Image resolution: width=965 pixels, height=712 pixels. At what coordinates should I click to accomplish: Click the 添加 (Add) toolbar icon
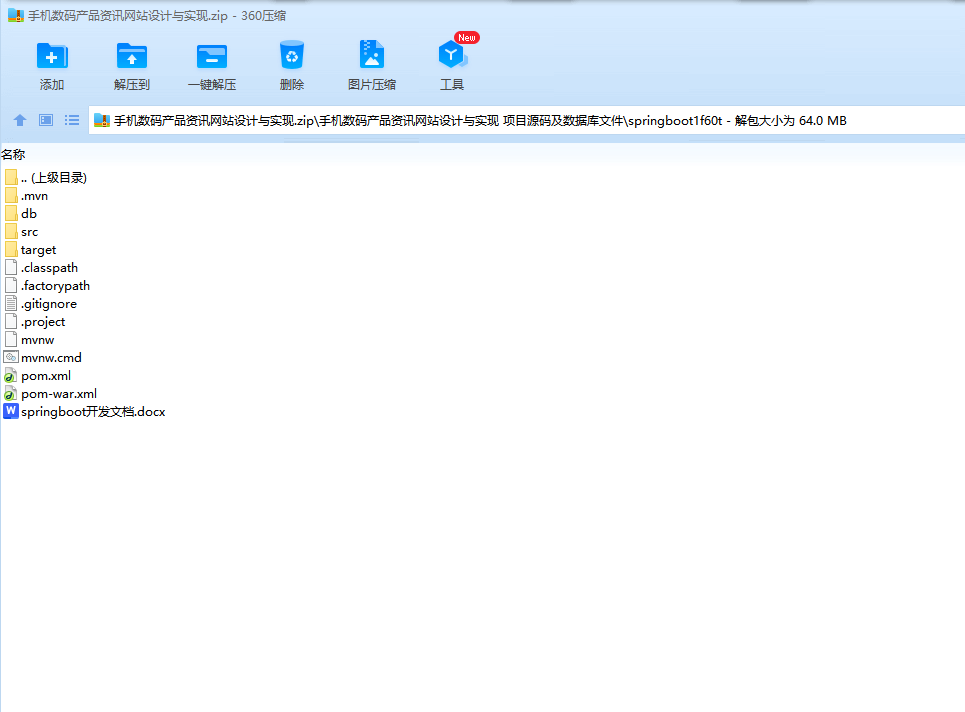52,57
